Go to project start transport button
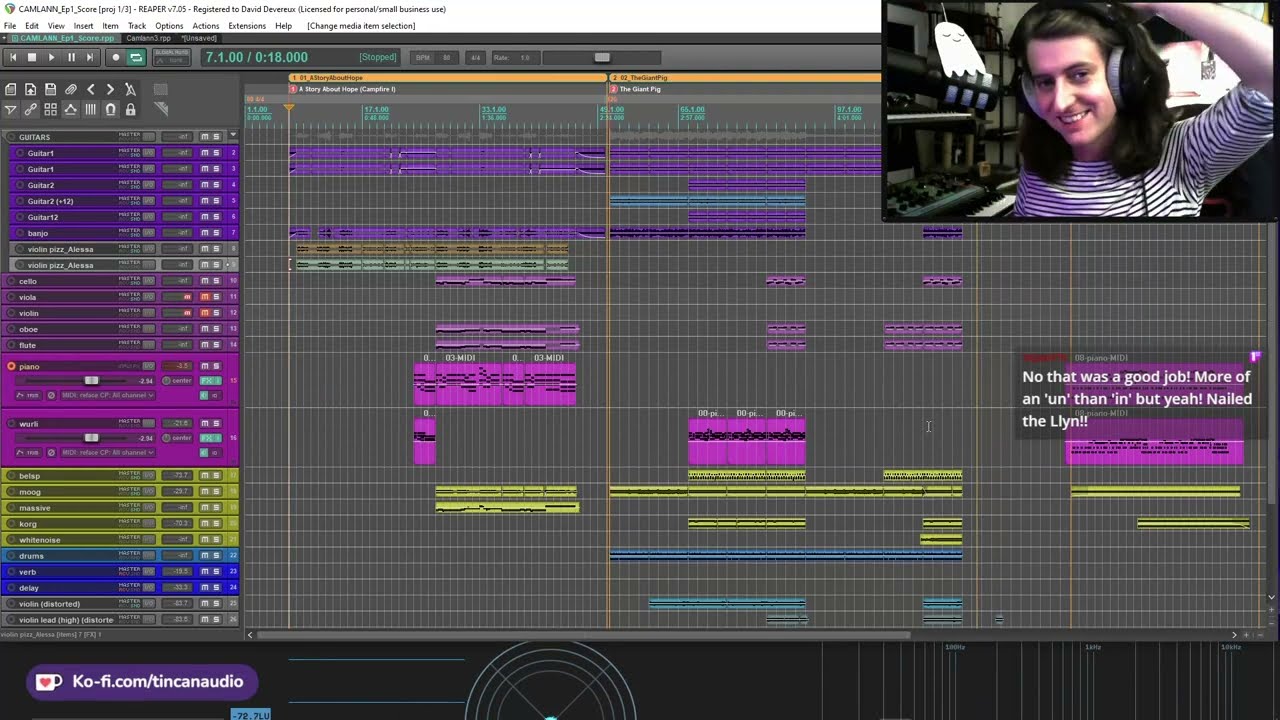1280x720 pixels. coord(12,58)
